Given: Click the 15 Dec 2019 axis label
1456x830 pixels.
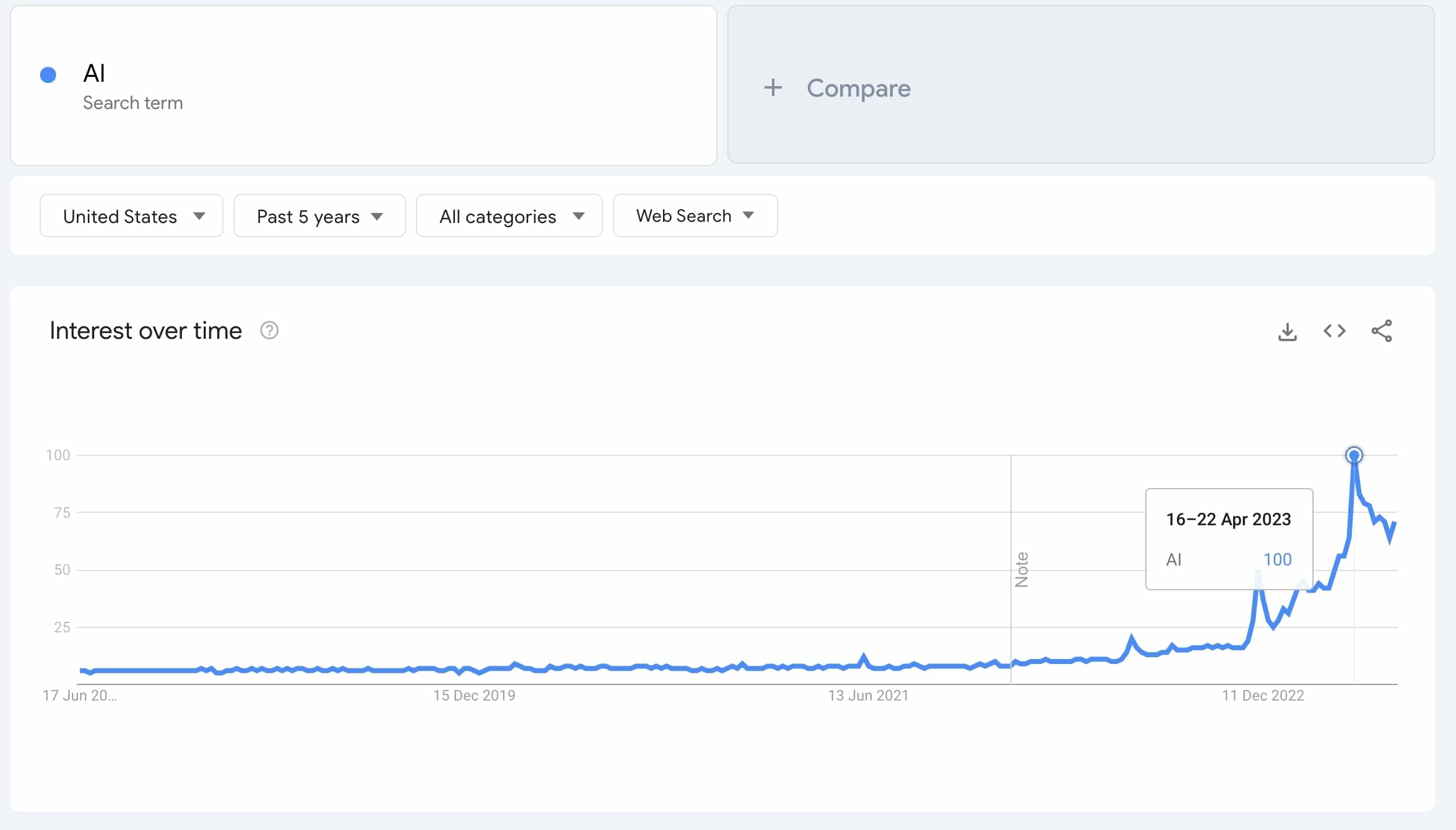Looking at the screenshot, I should point(474,696).
